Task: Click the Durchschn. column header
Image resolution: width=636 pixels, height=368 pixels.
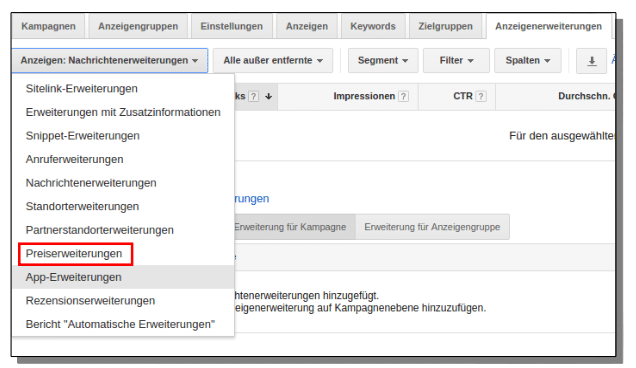Action: coord(586,96)
